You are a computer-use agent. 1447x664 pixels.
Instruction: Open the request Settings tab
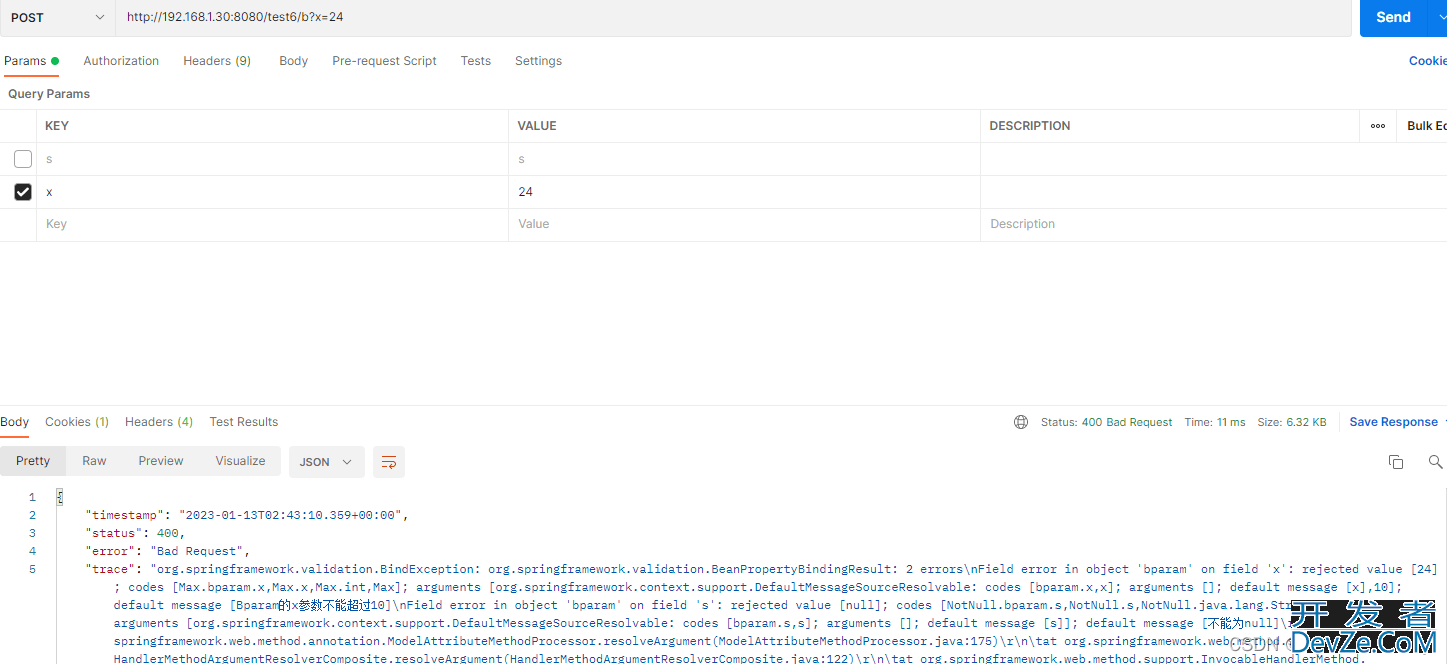tap(538, 61)
